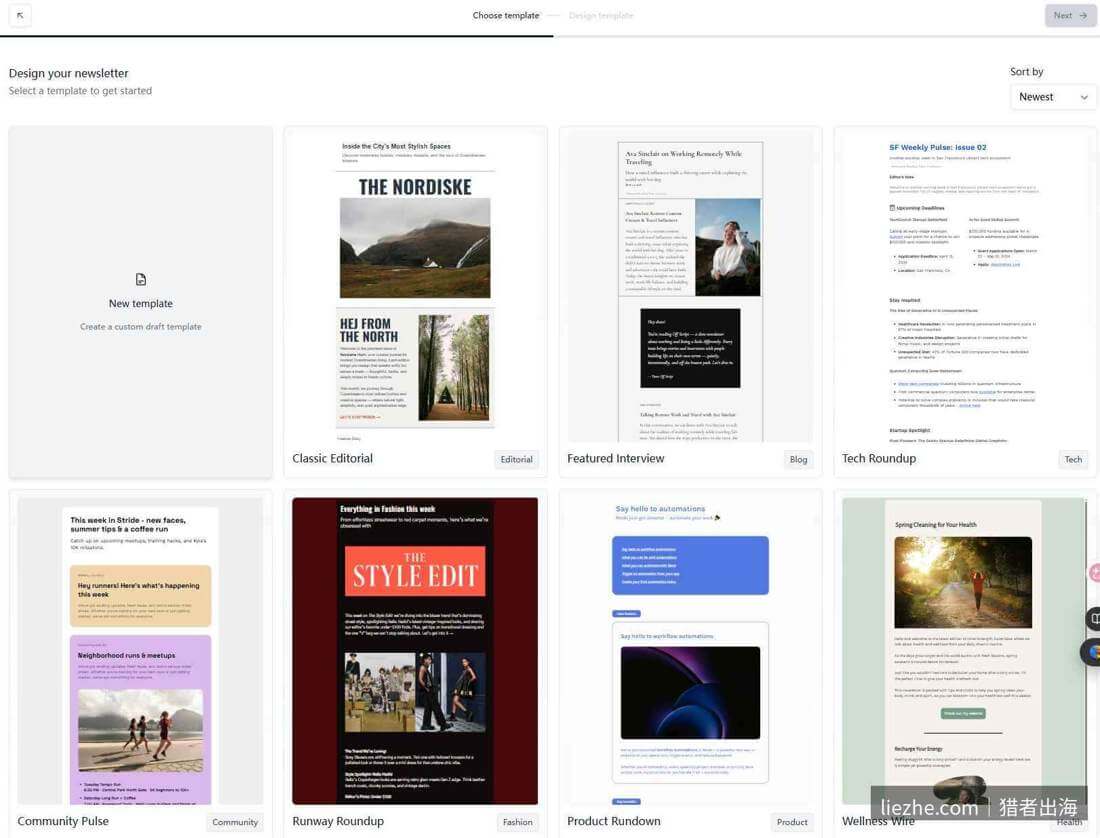The height and width of the screenshot is (838, 1100).
Task: Select the Choose template step
Action: 506,15
